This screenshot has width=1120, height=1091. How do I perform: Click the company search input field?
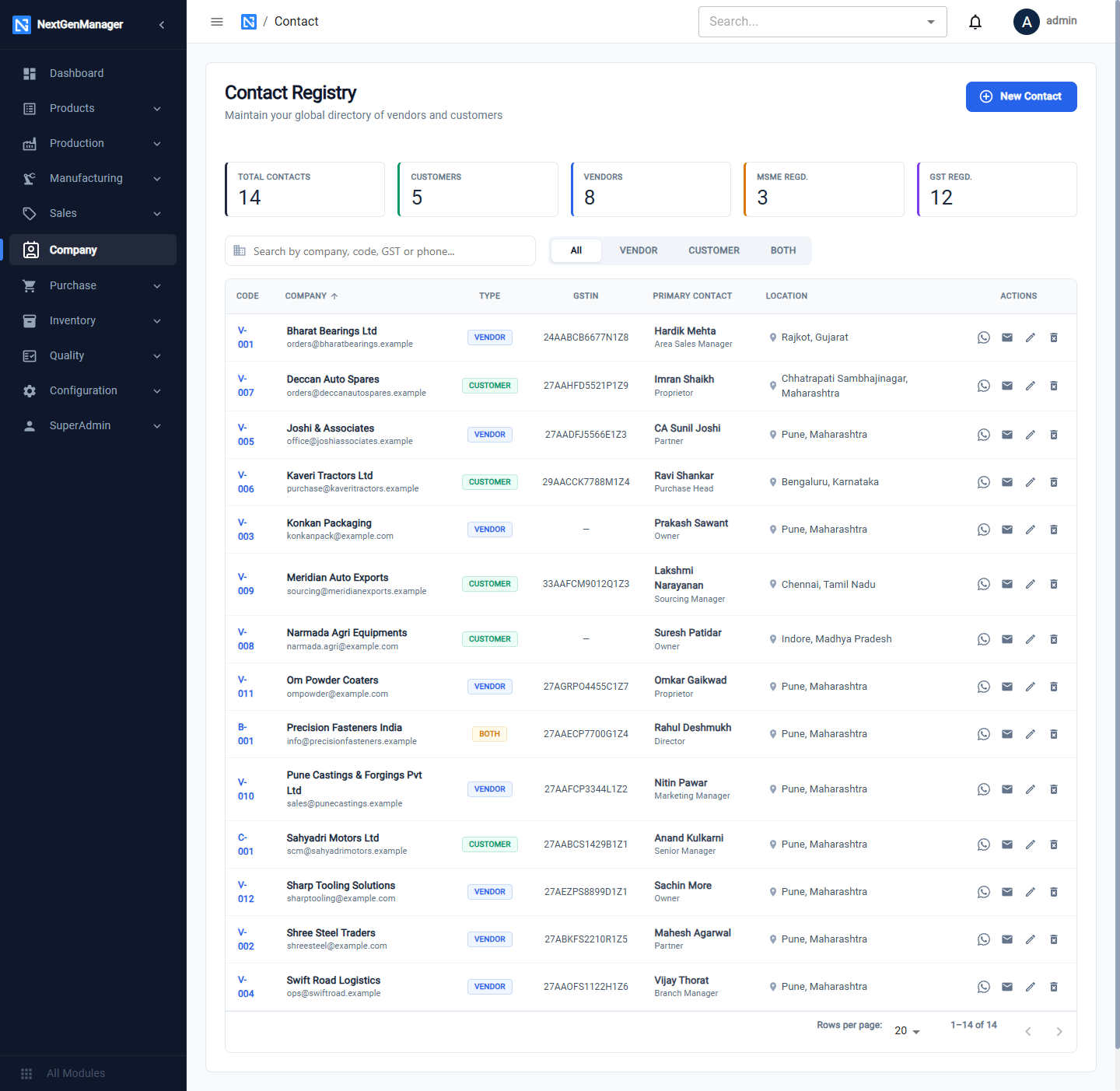coord(380,251)
